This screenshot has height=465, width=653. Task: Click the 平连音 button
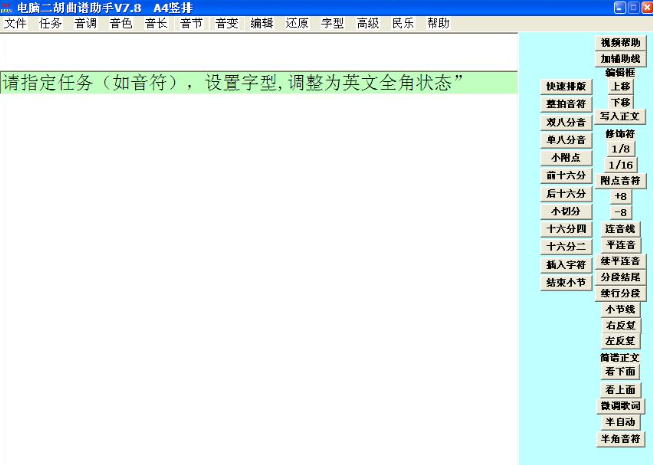tap(621, 245)
